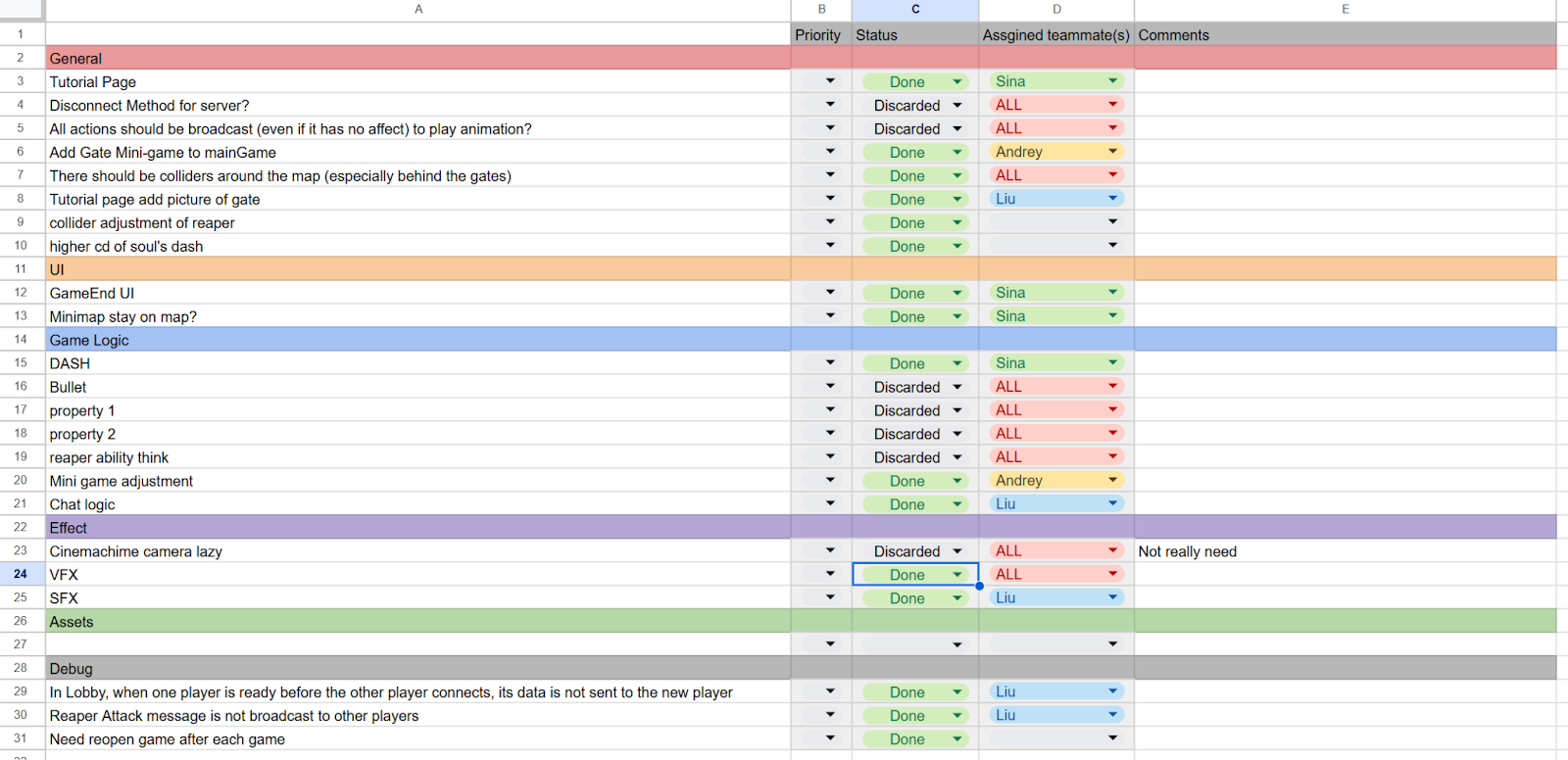This screenshot has height=760, width=1568.
Task: Select the Chat logic task cell
Action: (x=418, y=504)
